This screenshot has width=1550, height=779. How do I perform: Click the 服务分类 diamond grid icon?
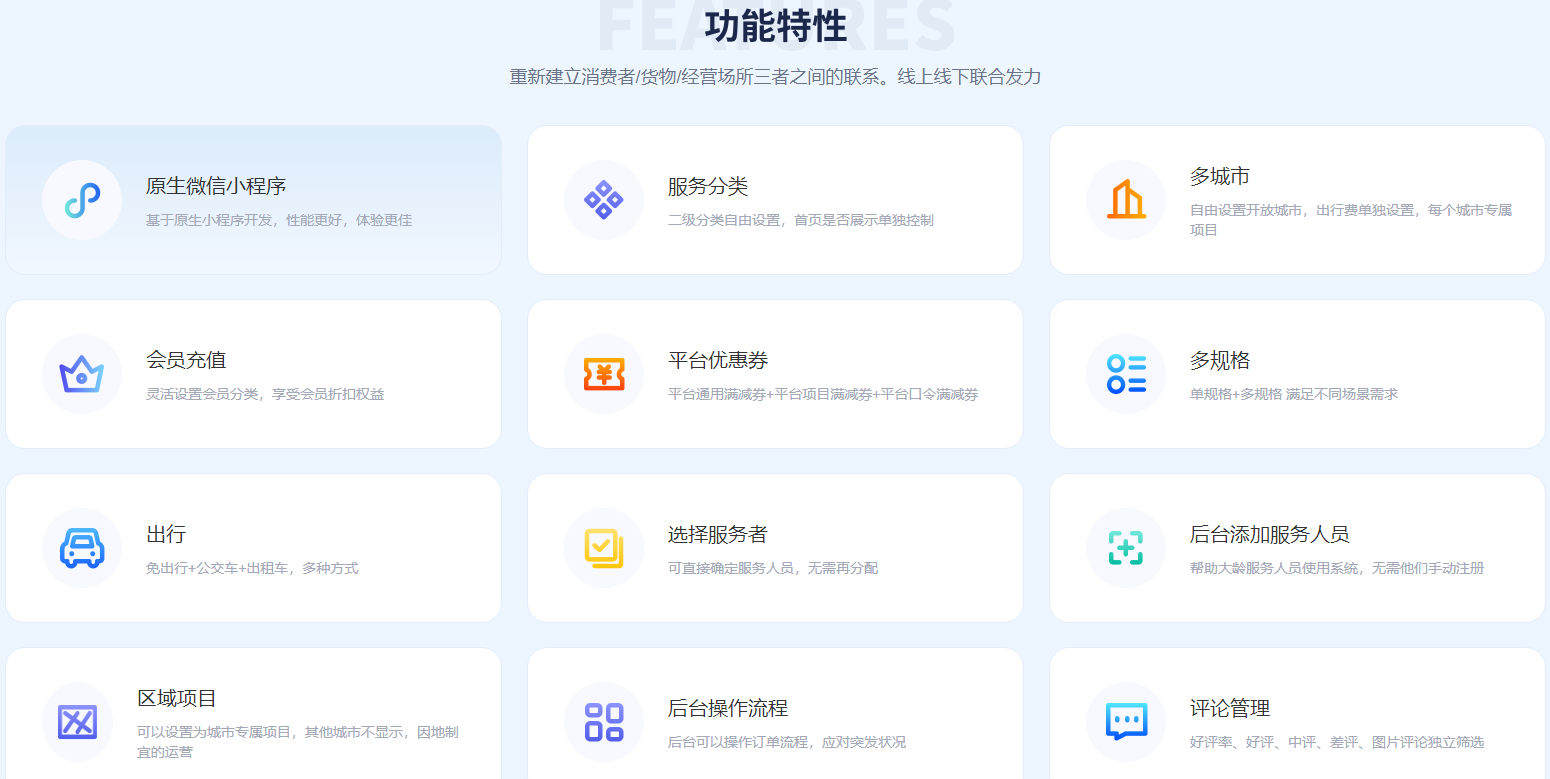point(604,200)
